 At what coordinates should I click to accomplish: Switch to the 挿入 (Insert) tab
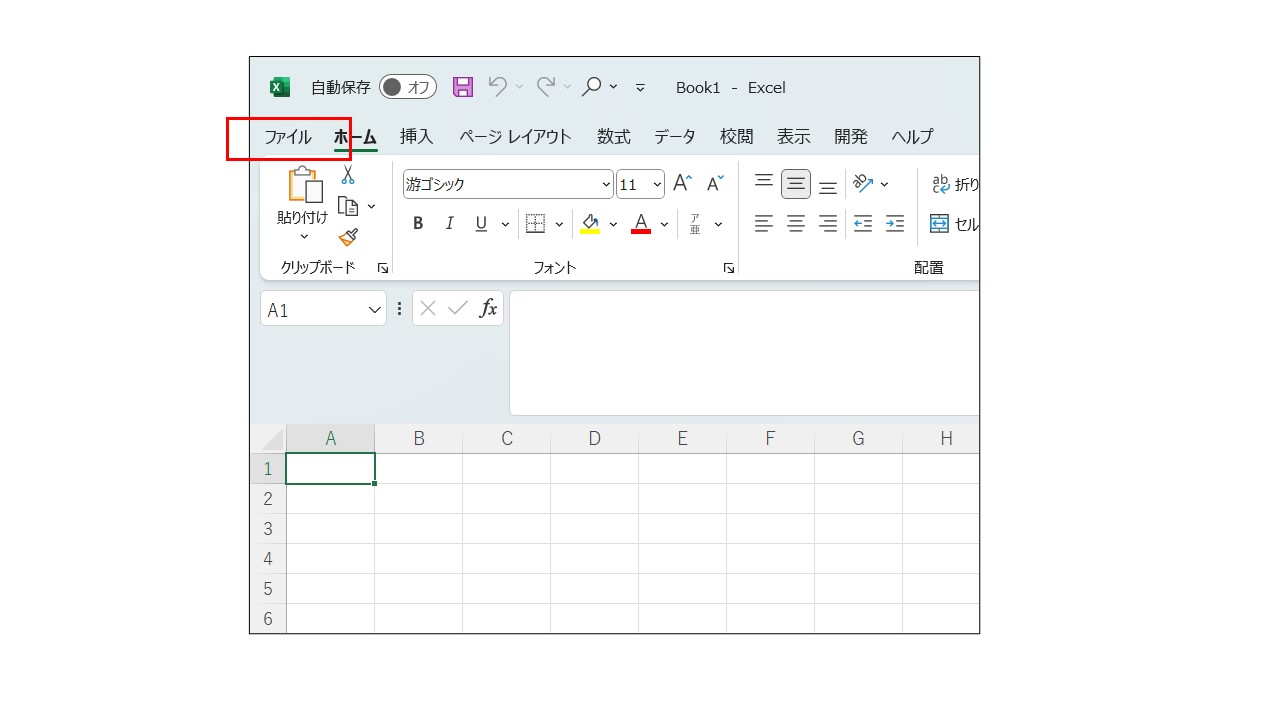(416, 137)
